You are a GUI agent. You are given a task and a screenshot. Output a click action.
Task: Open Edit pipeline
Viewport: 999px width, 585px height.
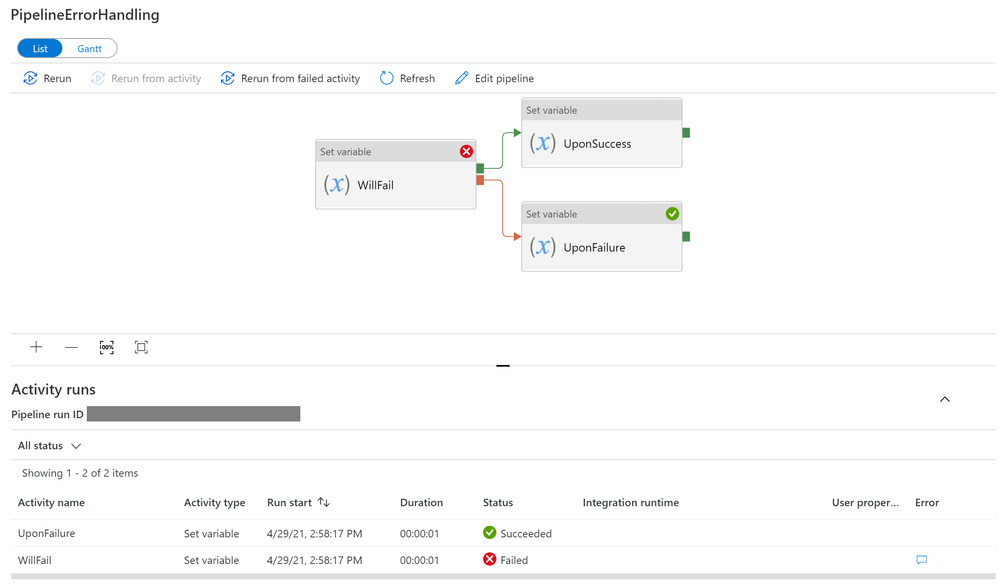coord(494,78)
